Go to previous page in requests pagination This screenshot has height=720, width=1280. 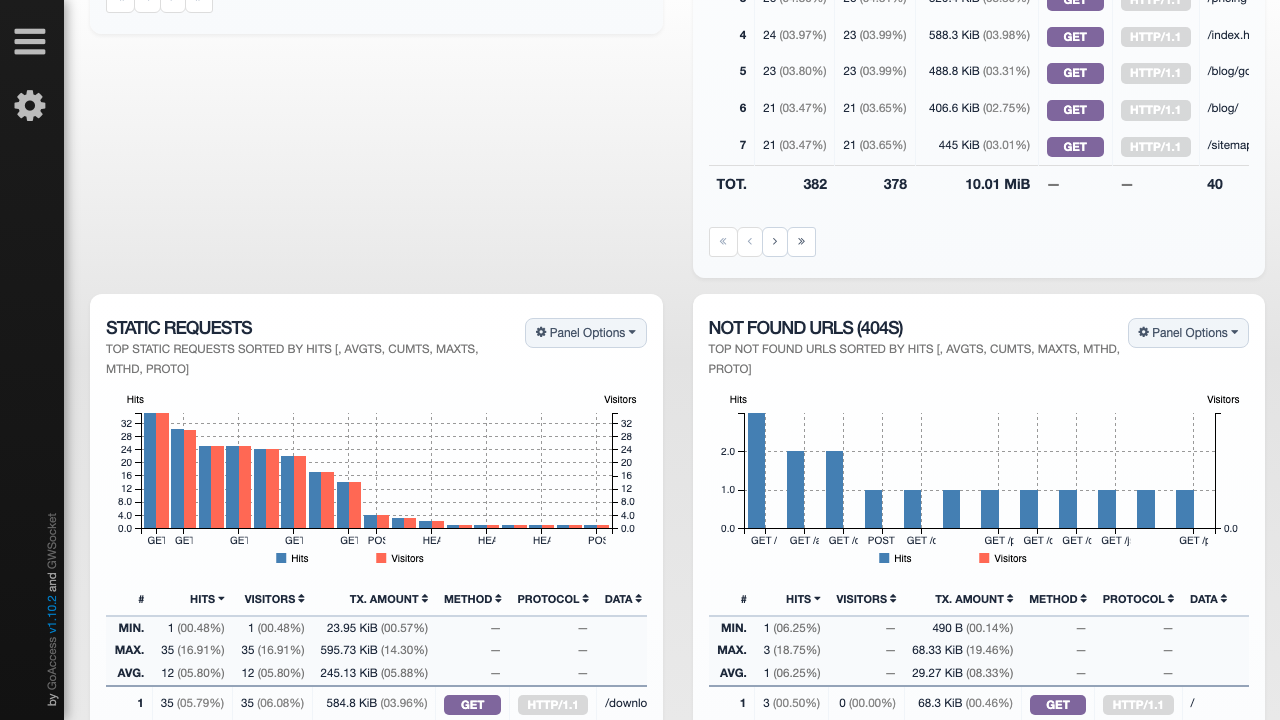pos(750,242)
